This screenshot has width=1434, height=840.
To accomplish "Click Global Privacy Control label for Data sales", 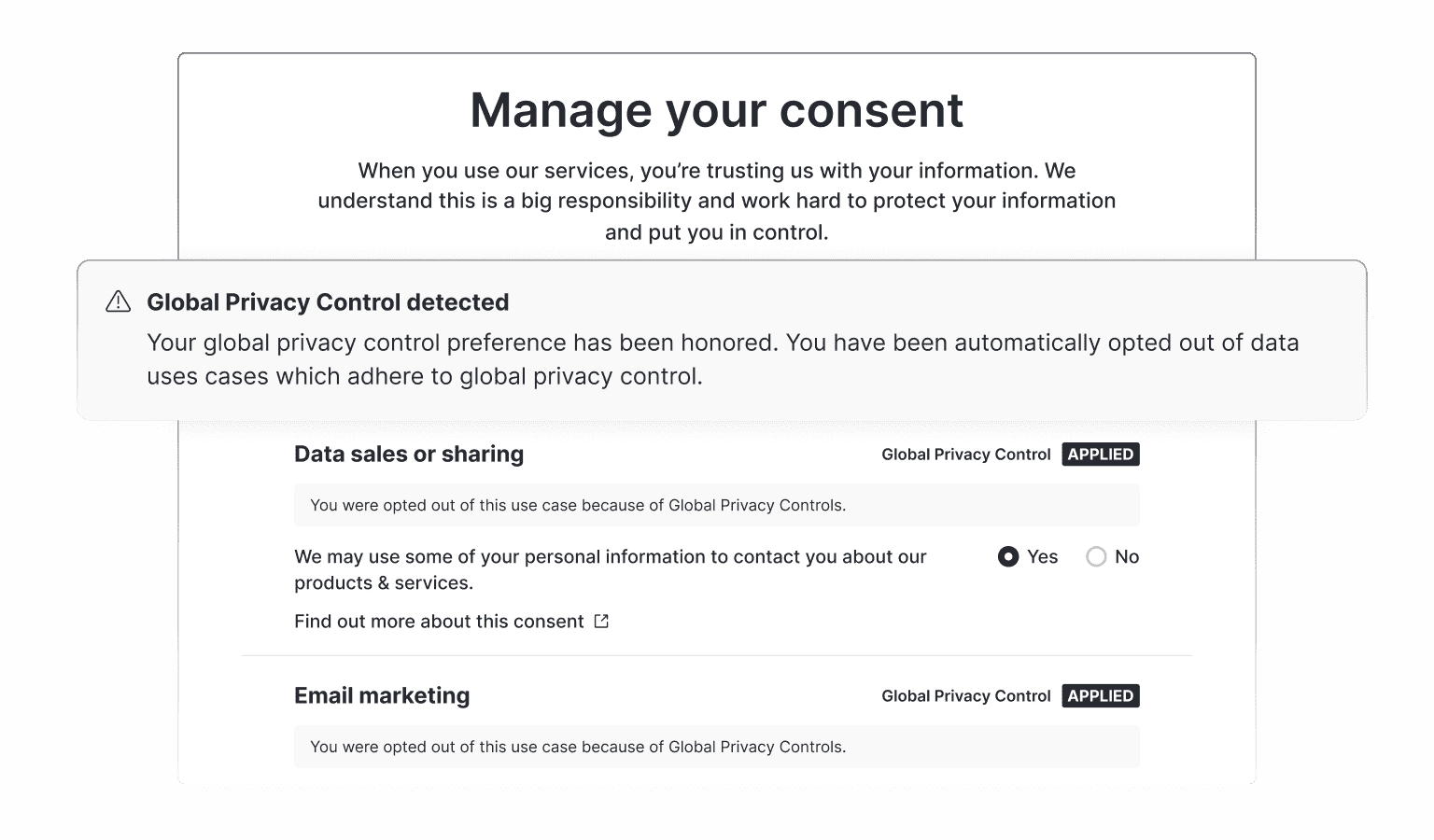I will pyautogui.click(x=966, y=455).
